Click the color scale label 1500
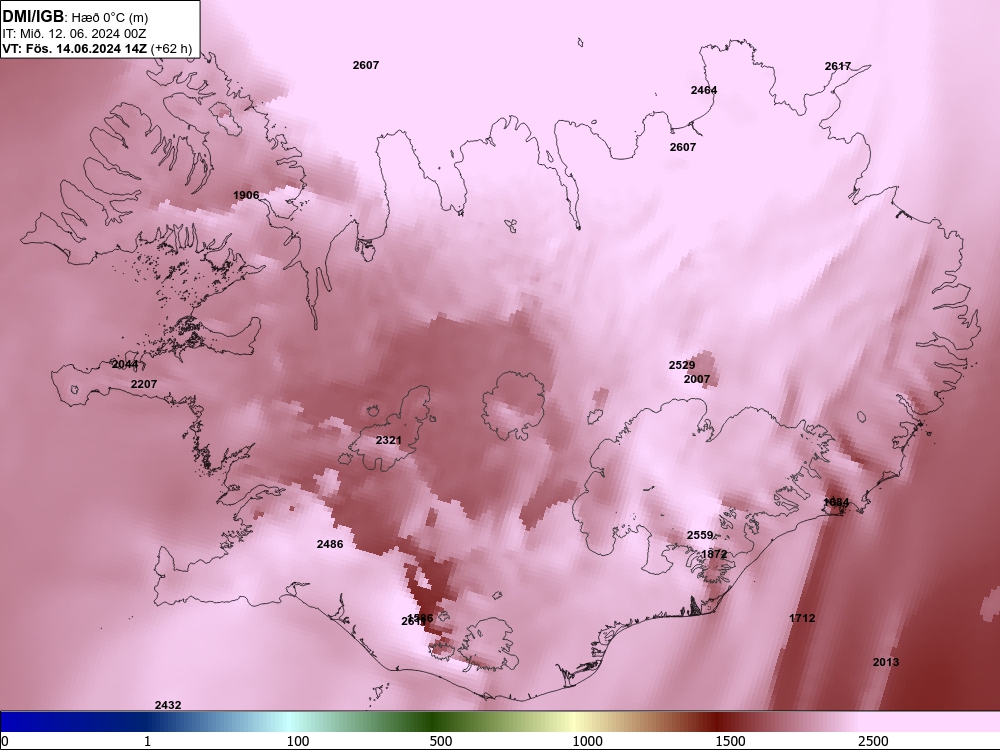This screenshot has height=750, width=1000. pyautogui.click(x=730, y=741)
